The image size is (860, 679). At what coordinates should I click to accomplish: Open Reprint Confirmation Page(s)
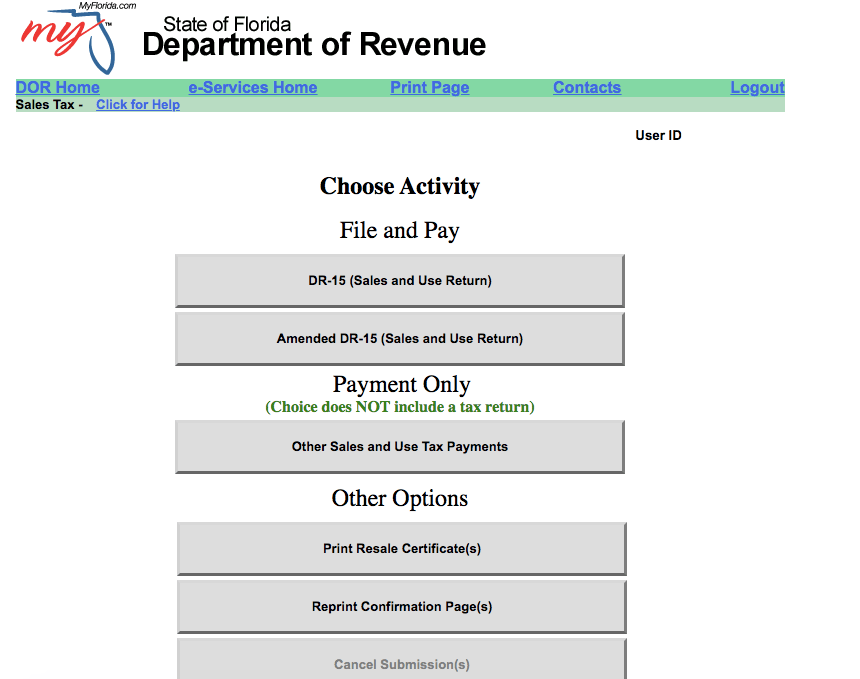401,607
